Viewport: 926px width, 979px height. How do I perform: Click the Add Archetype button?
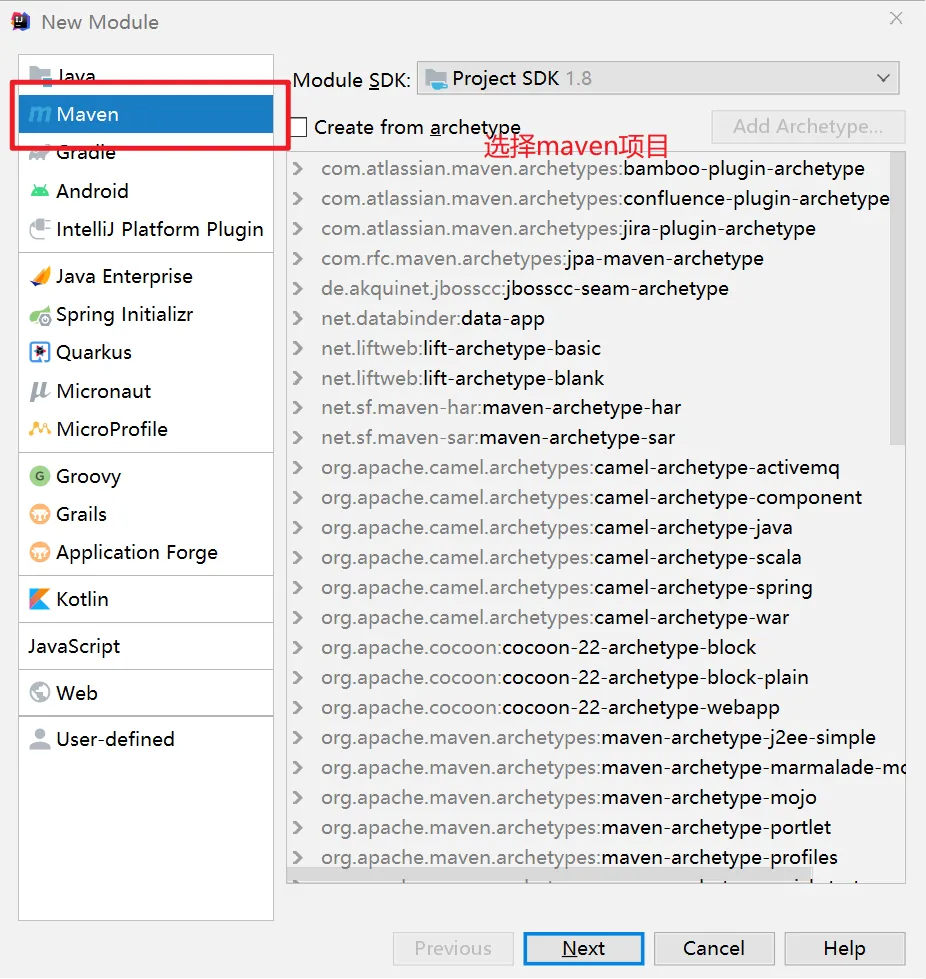pyautogui.click(x=808, y=127)
